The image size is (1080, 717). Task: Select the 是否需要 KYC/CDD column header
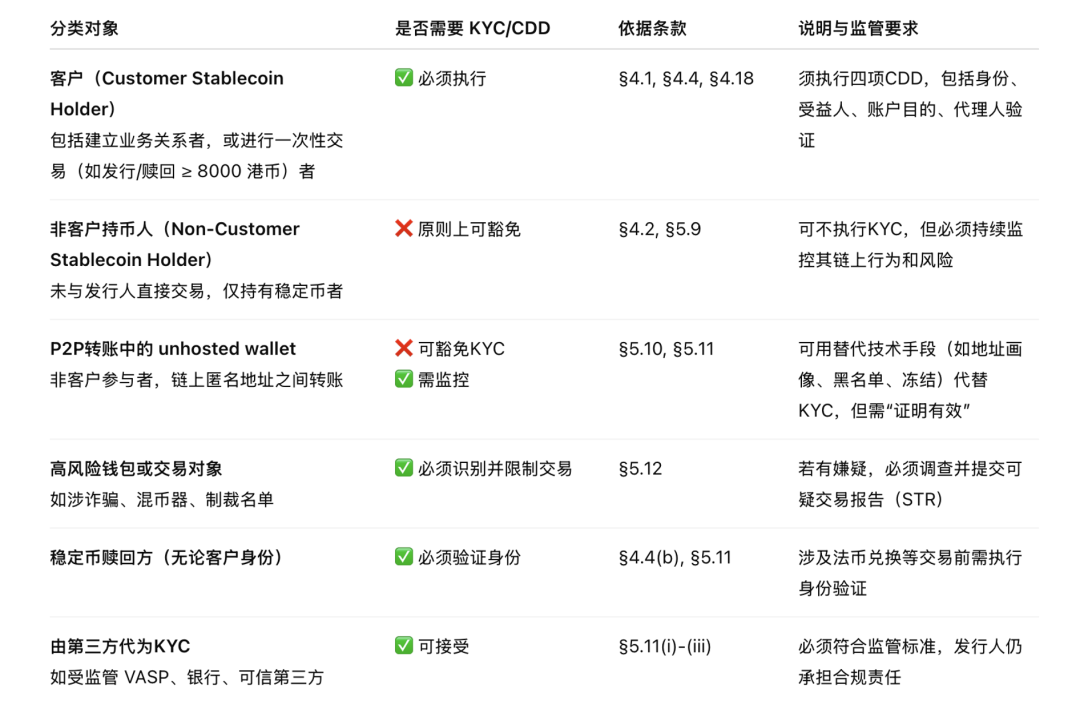(x=472, y=28)
